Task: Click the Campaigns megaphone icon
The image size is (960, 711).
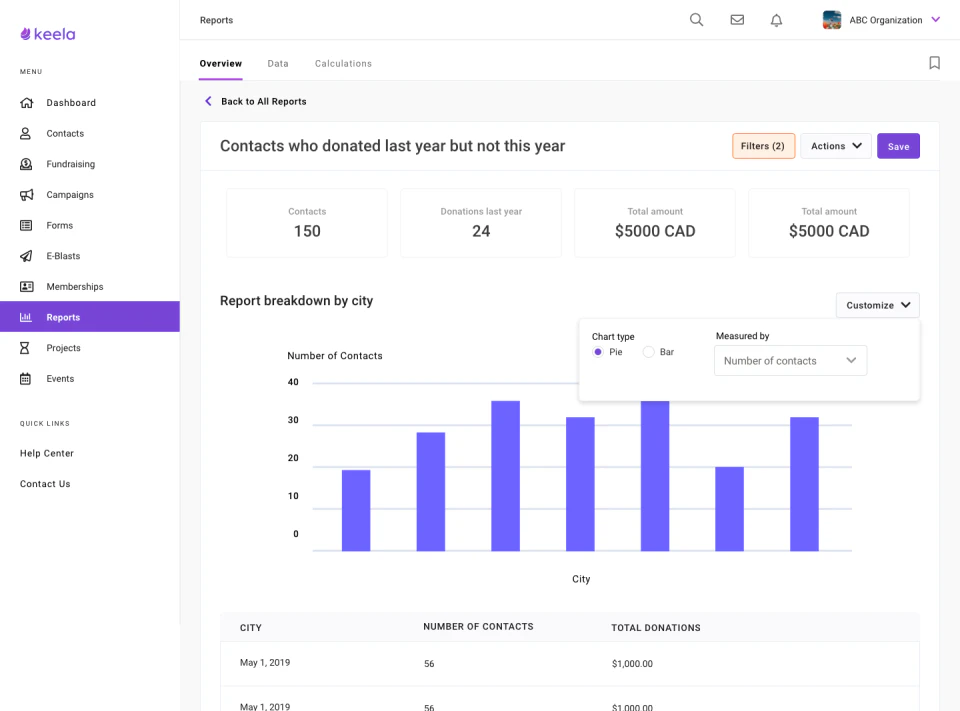Action: [26, 195]
